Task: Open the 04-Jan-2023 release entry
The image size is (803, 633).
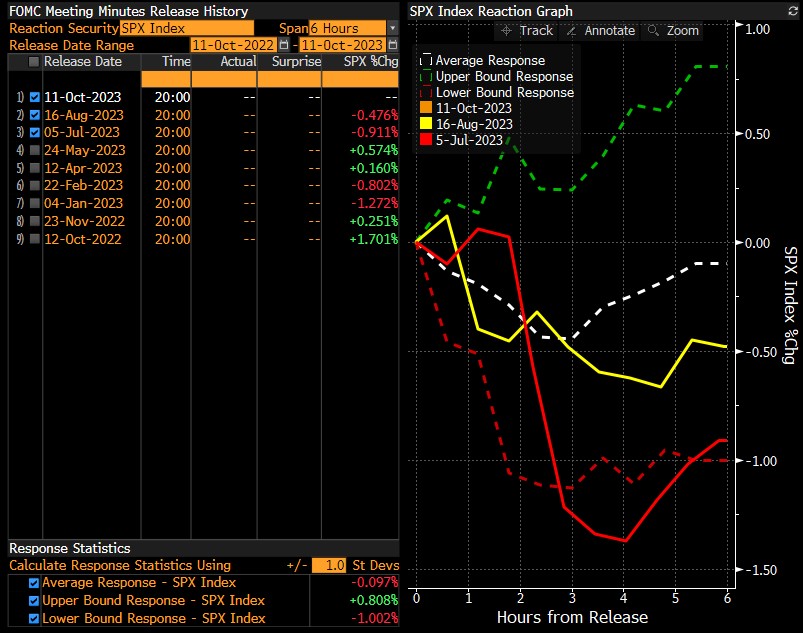Action: [x=83, y=203]
